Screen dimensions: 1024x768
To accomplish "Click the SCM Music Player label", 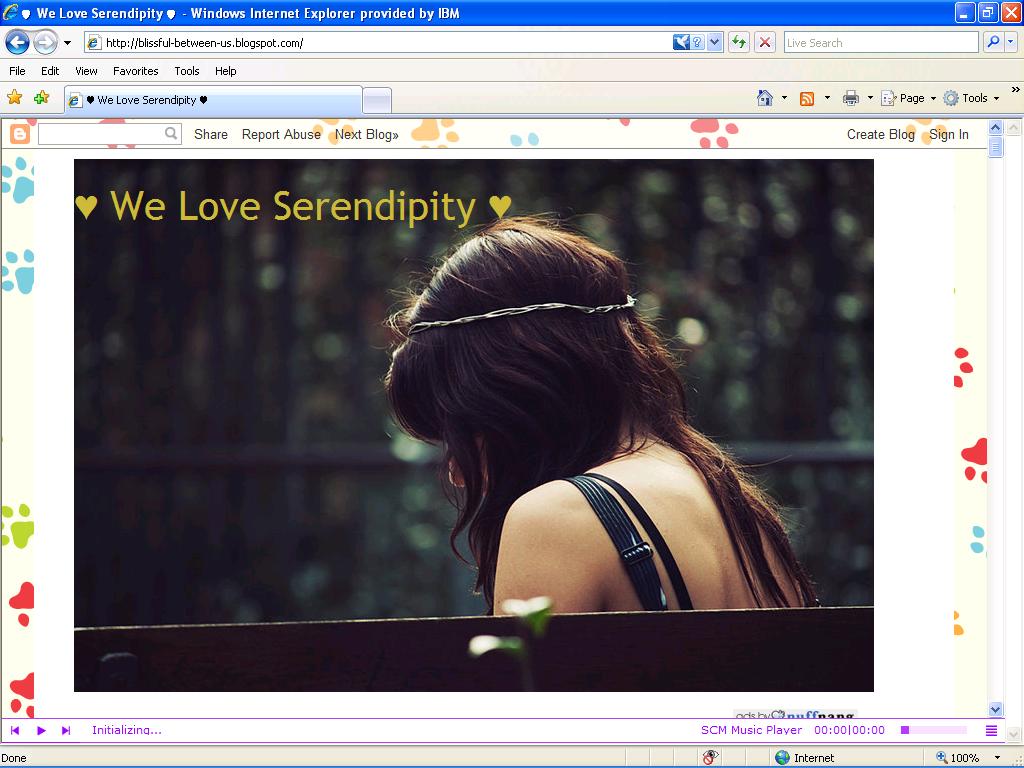I will (x=751, y=730).
